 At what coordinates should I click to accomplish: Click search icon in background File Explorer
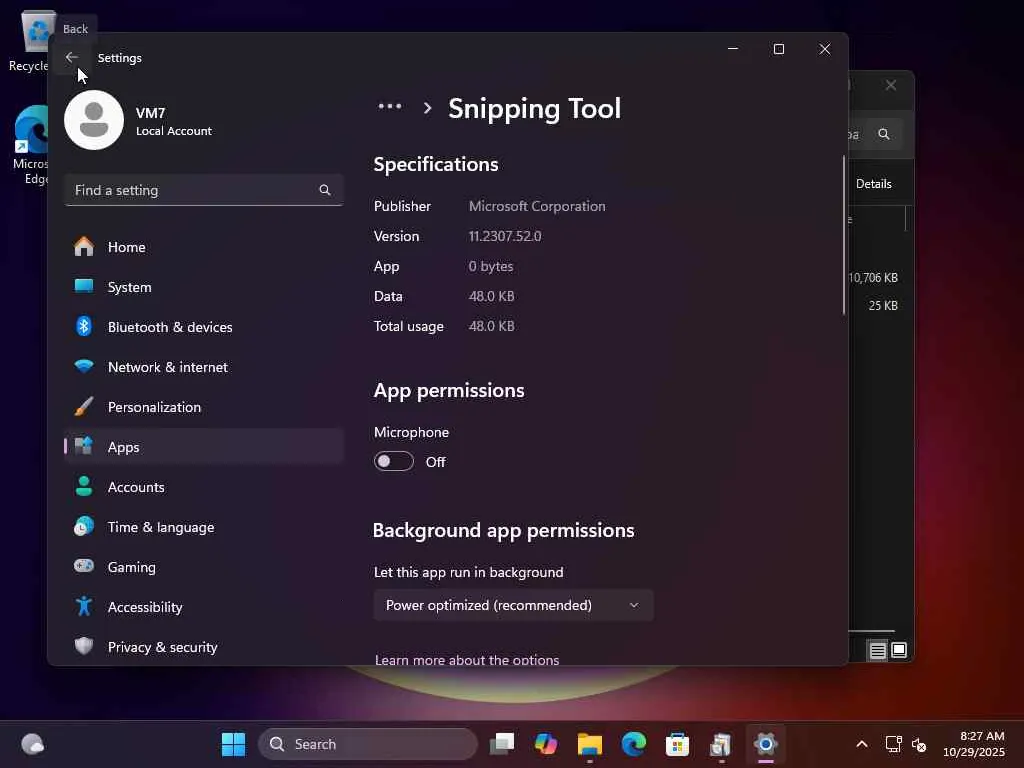point(884,134)
